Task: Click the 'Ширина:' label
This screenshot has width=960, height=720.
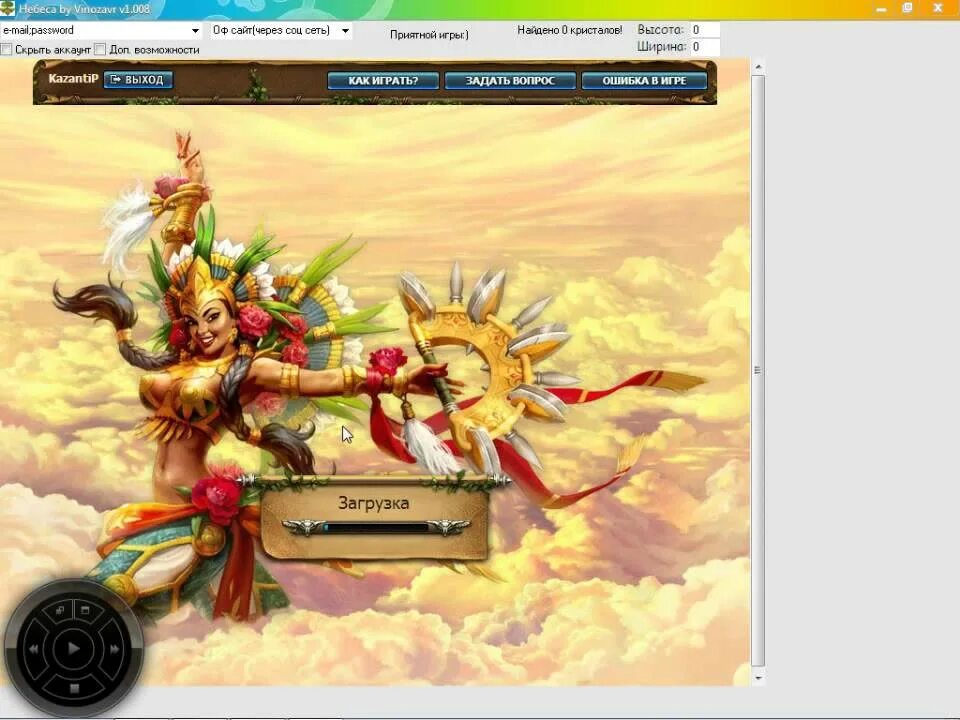Action: pyautogui.click(x=661, y=47)
